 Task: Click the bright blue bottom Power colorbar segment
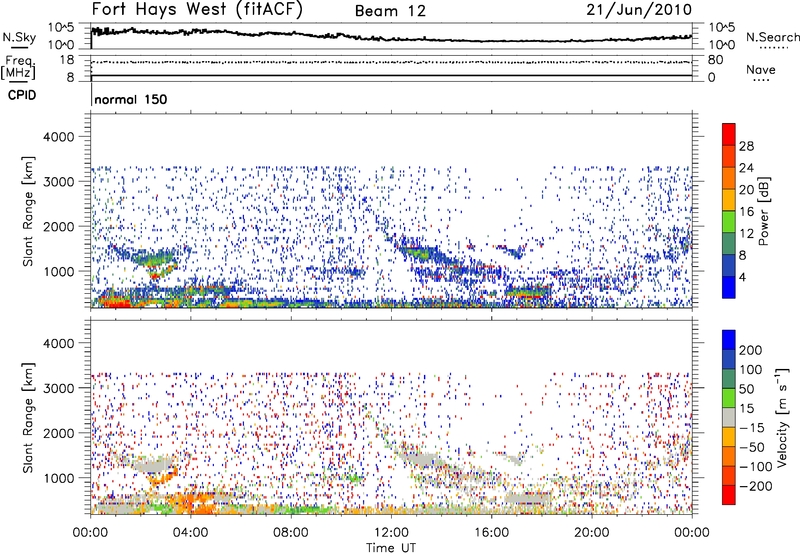(x=729, y=287)
